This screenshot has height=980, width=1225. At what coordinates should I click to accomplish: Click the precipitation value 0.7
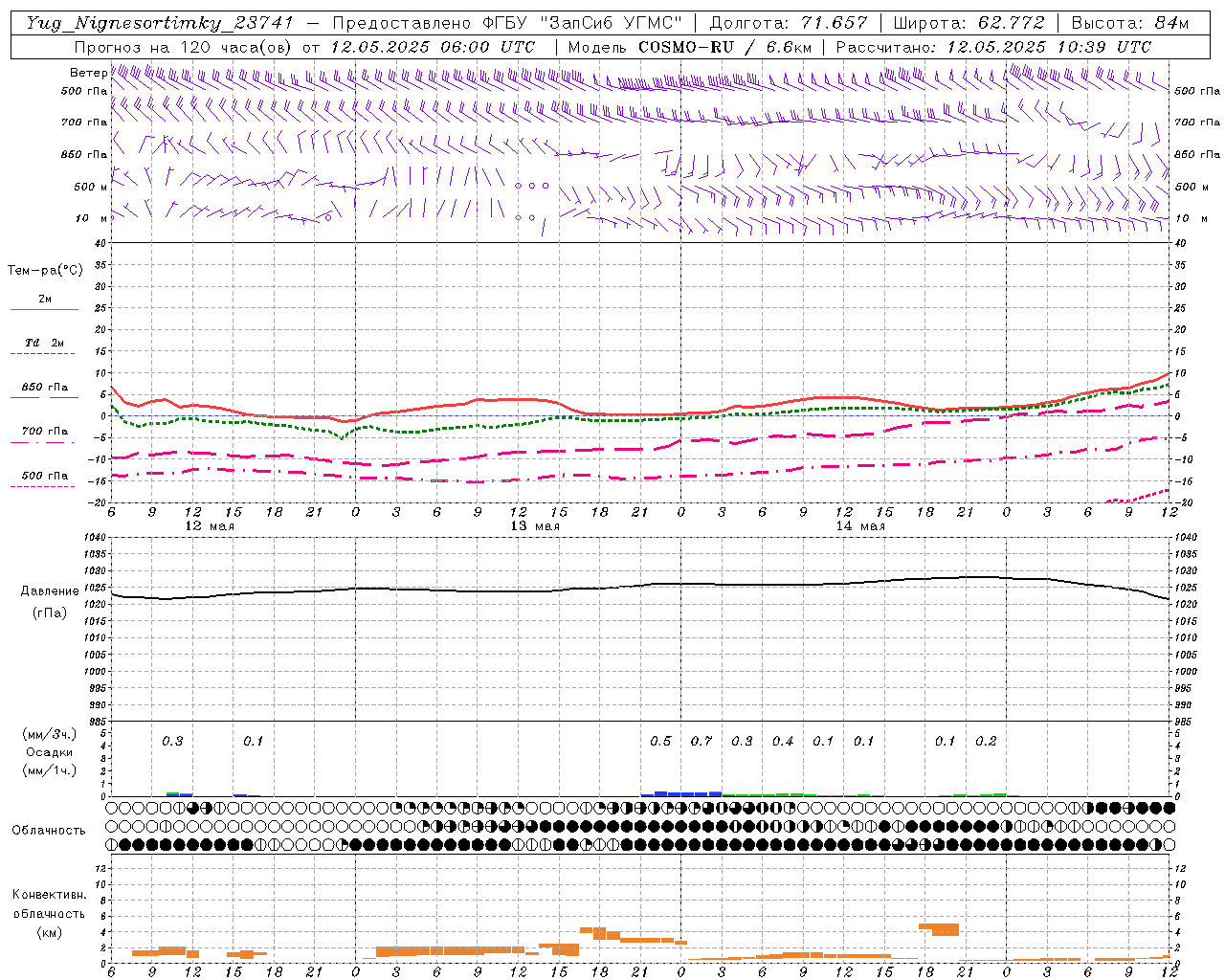click(702, 742)
